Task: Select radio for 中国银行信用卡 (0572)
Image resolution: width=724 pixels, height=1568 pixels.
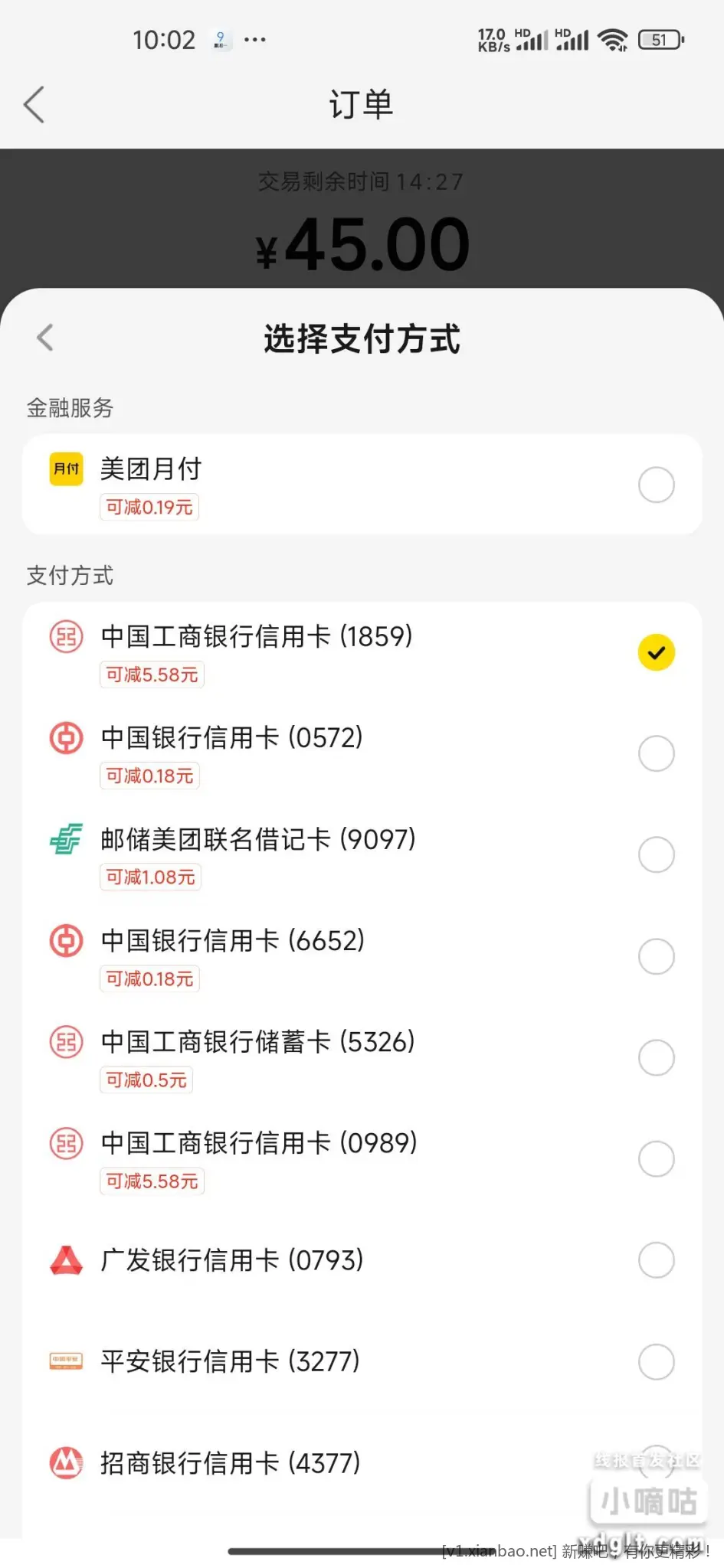Action: [656, 754]
